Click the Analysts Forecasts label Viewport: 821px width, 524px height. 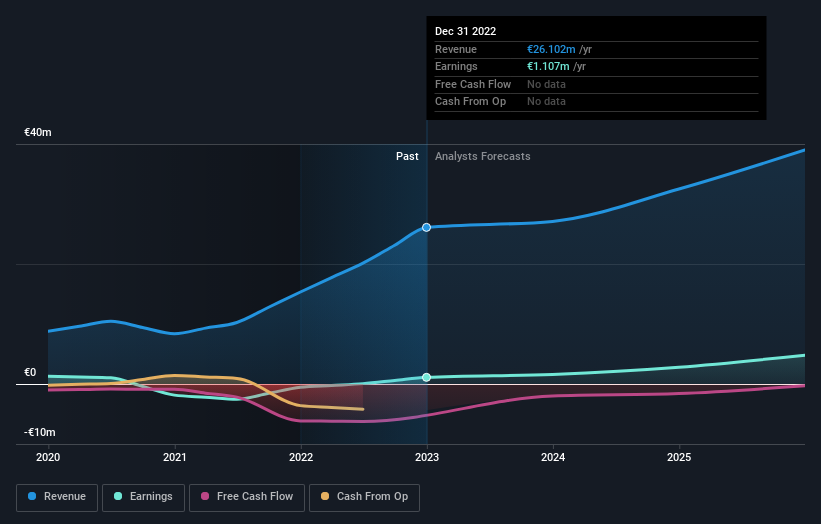(x=482, y=156)
